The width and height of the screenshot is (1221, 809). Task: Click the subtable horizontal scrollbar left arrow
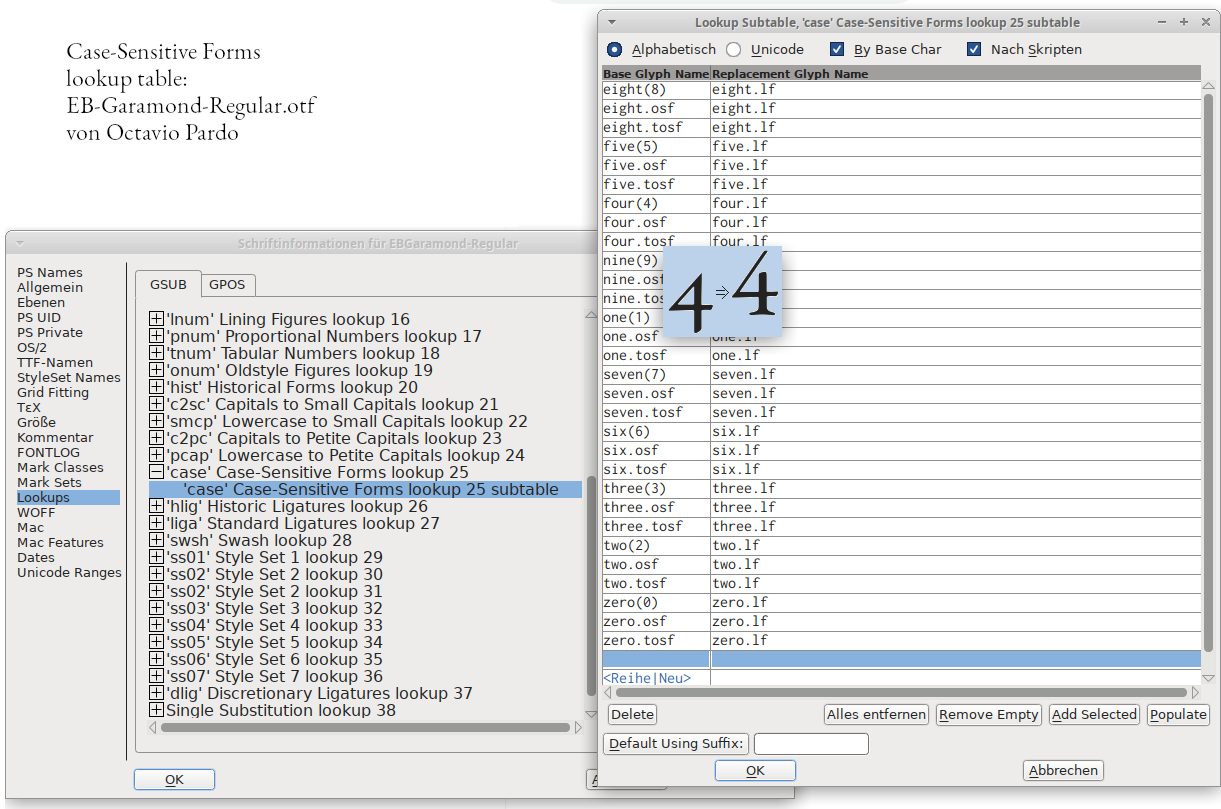click(609, 692)
